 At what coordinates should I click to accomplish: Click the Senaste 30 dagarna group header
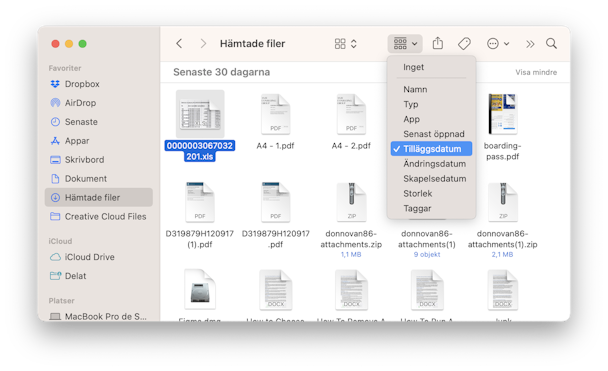click(221, 72)
